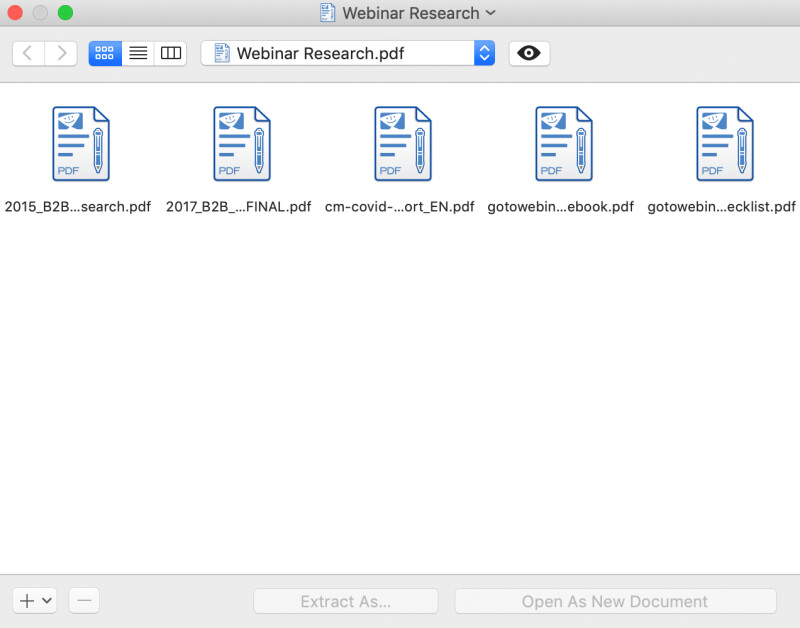
Task: Select the gotowebin...ebook.pdf icon
Action: [563, 144]
